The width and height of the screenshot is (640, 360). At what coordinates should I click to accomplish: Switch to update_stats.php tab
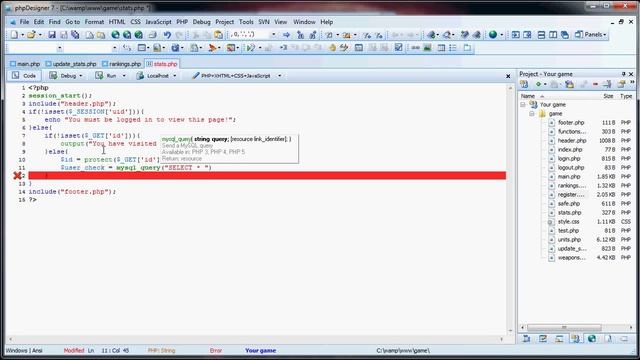pyautogui.click(x=71, y=64)
